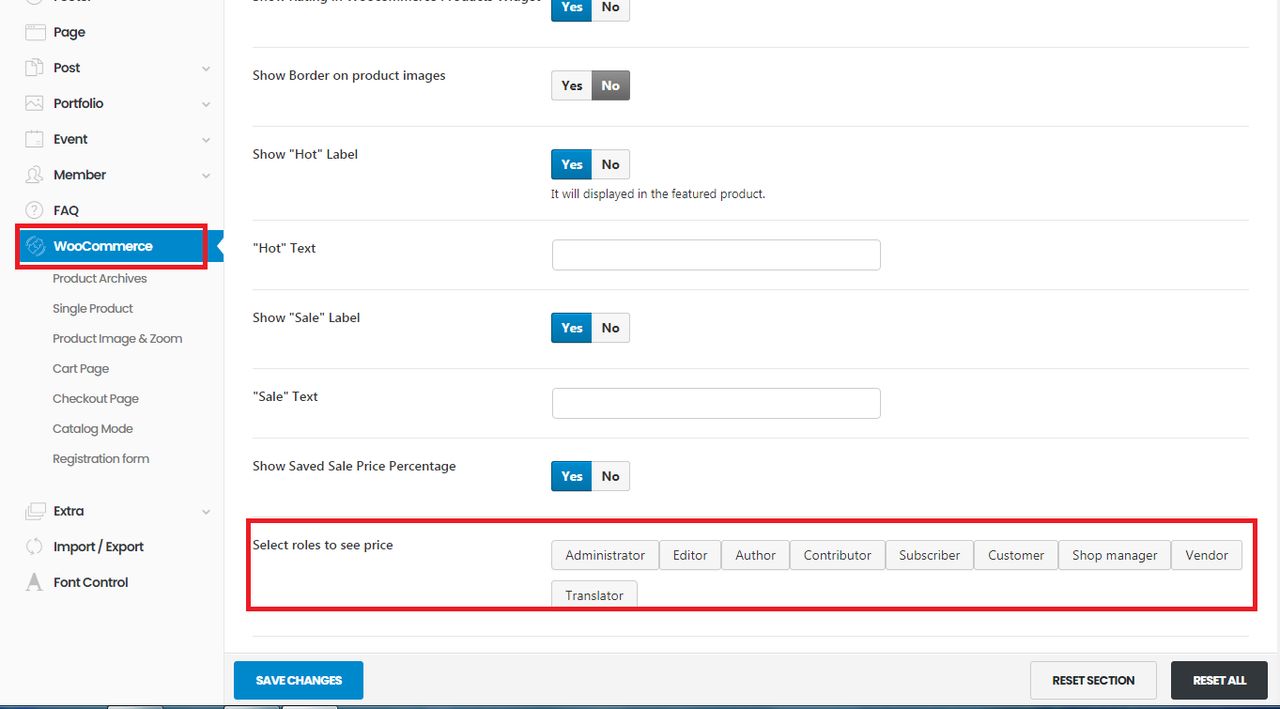Select the Shop manager role
Screen dimensions: 1280x709
pyautogui.click(x=1114, y=556)
